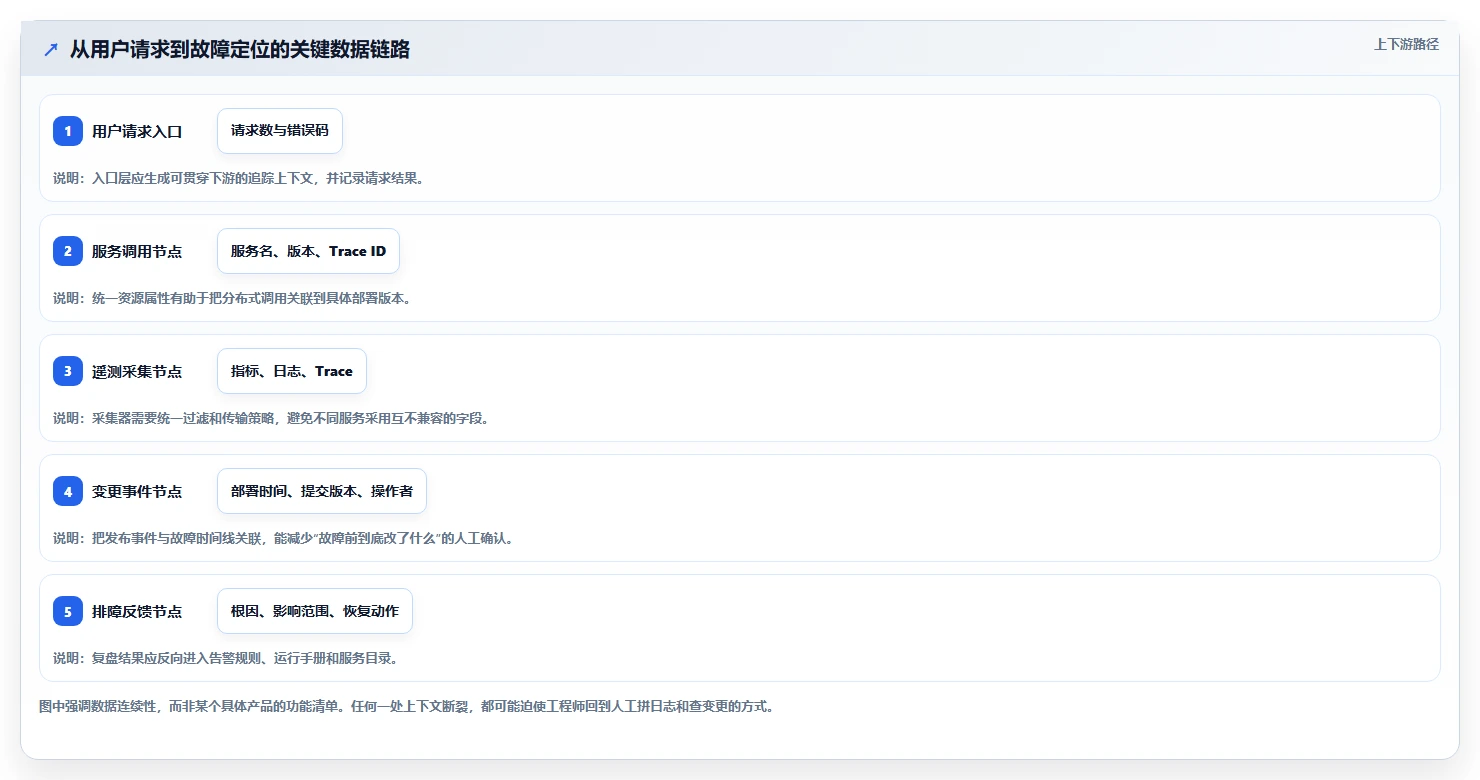Click the number 1 step badge
Screen dimensions: 1480x780
(x=68, y=131)
